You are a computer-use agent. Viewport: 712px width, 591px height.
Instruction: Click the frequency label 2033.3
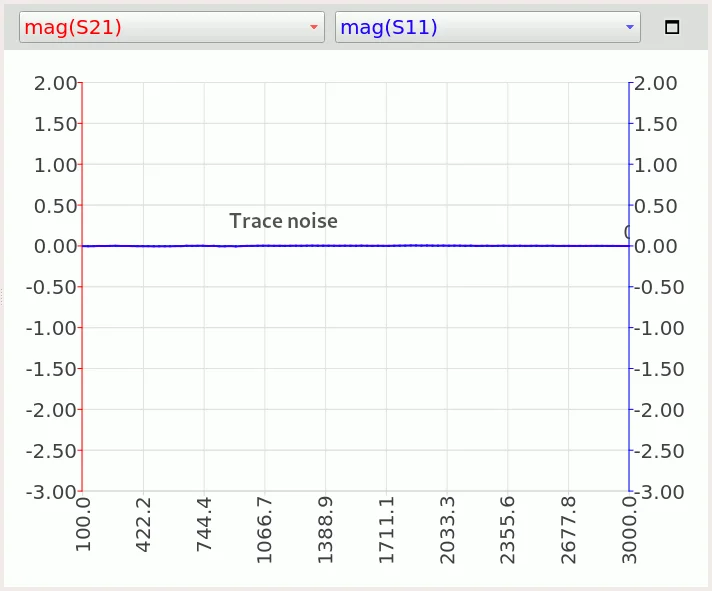point(447,530)
